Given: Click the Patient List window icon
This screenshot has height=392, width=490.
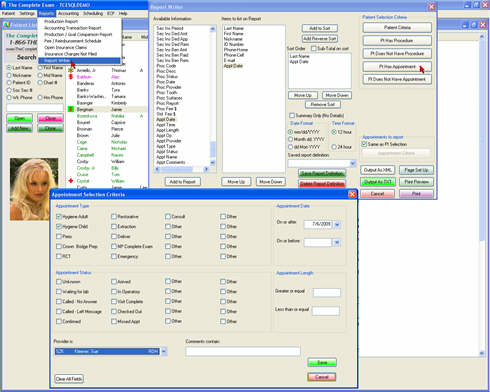Looking at the screenshot, I should click(6, 25).
